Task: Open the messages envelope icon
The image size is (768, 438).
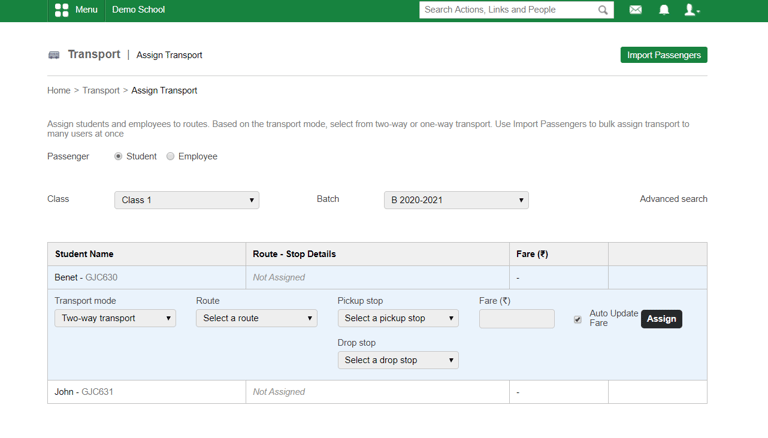Action: [635, 10]
